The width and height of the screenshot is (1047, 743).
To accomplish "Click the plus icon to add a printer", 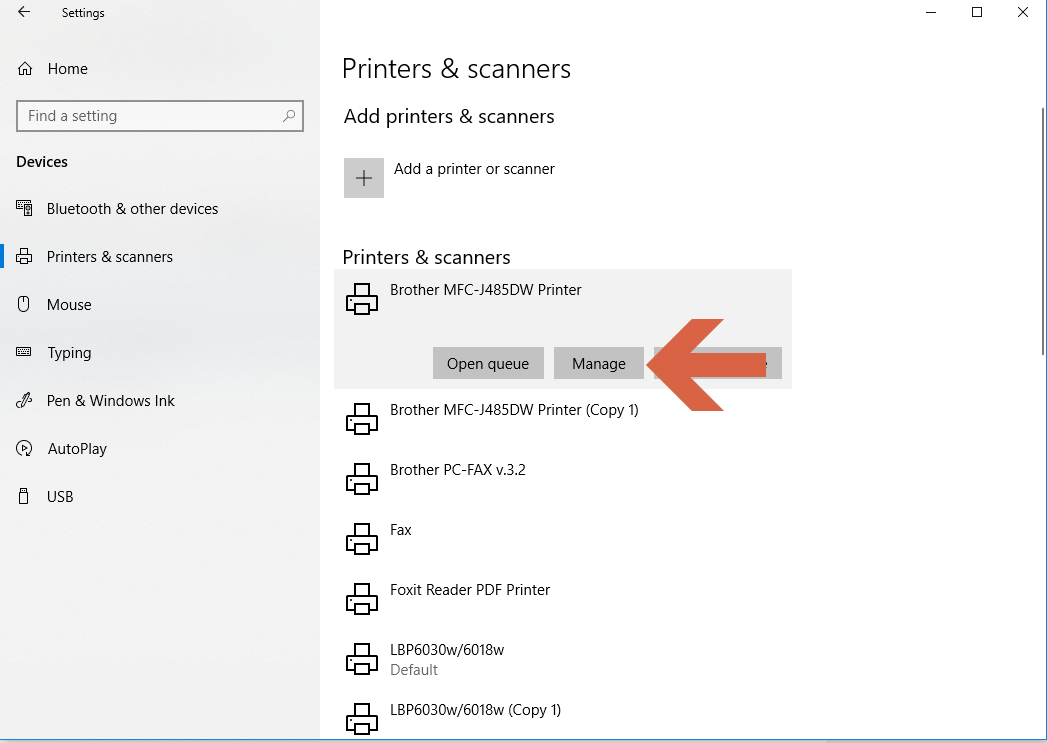I will [364, 178].
